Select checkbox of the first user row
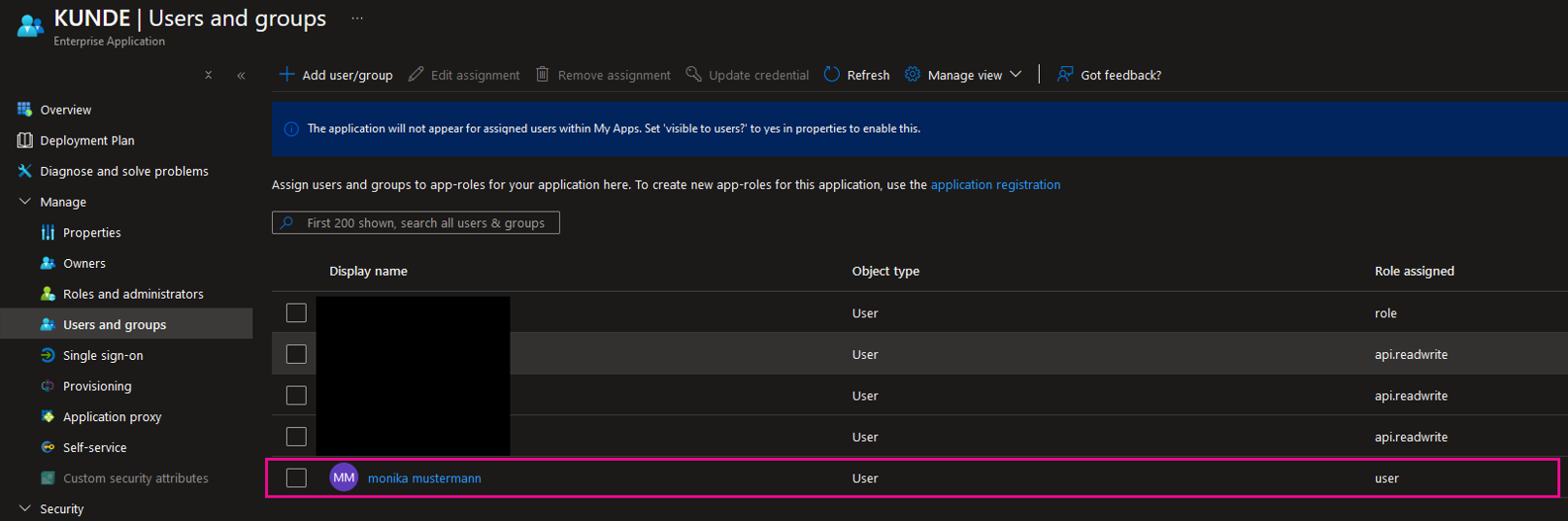The image size is (1568, 521). (296, 312)
